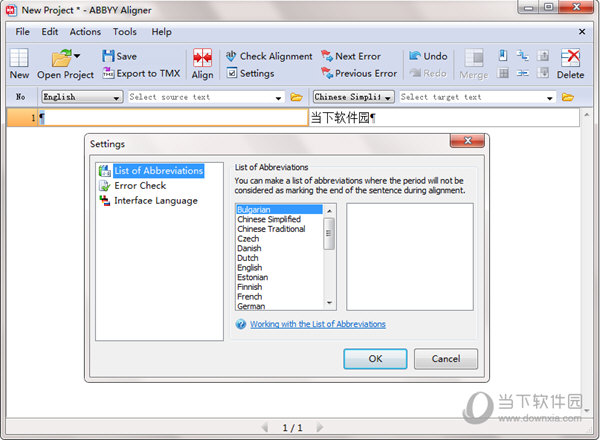Open the Actions menu
The height and width of the screenshot is (440, 600).
[85, 32]
